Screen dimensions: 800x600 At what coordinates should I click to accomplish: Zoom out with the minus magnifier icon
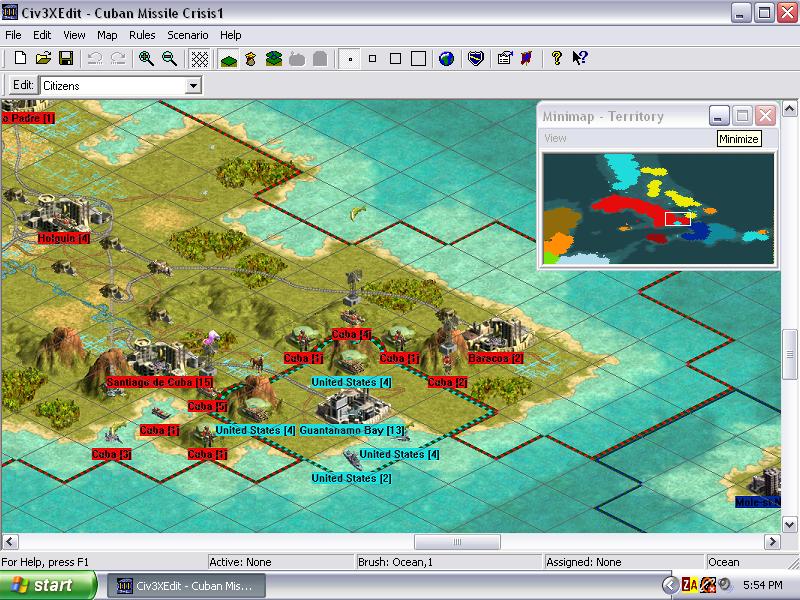coord(169,59)
